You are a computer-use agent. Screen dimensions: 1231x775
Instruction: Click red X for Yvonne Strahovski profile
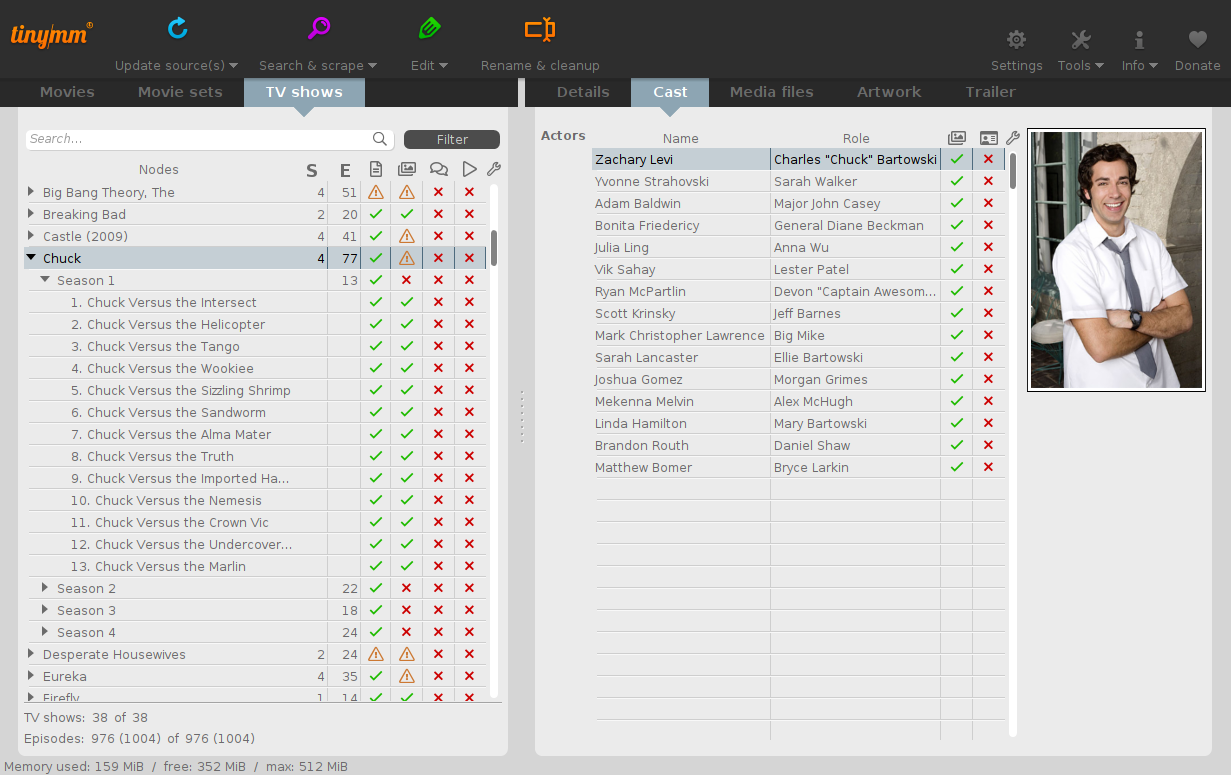tap(989, 181)
